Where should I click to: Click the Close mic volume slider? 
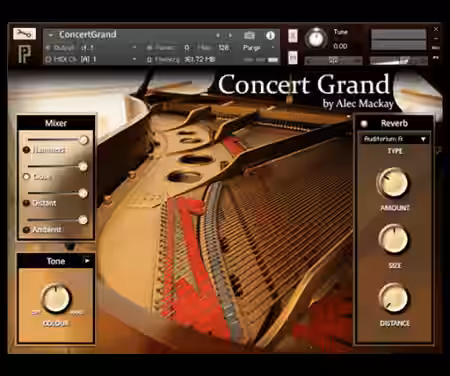(x=58, y=166)
